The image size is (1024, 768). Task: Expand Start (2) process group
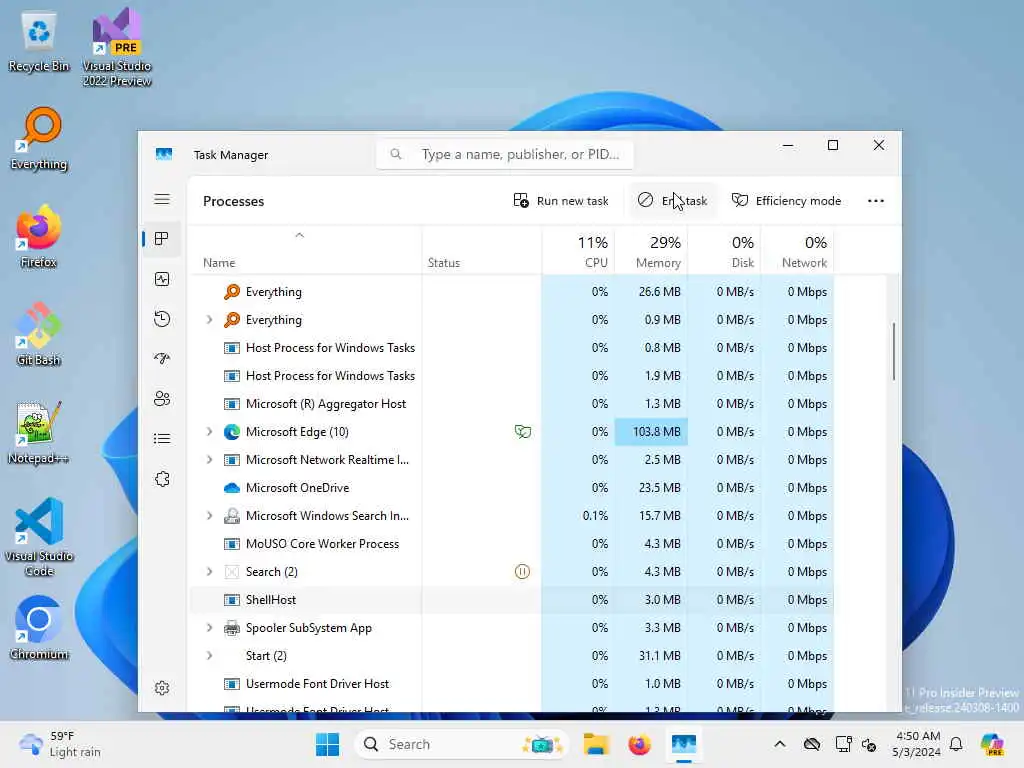209,656
